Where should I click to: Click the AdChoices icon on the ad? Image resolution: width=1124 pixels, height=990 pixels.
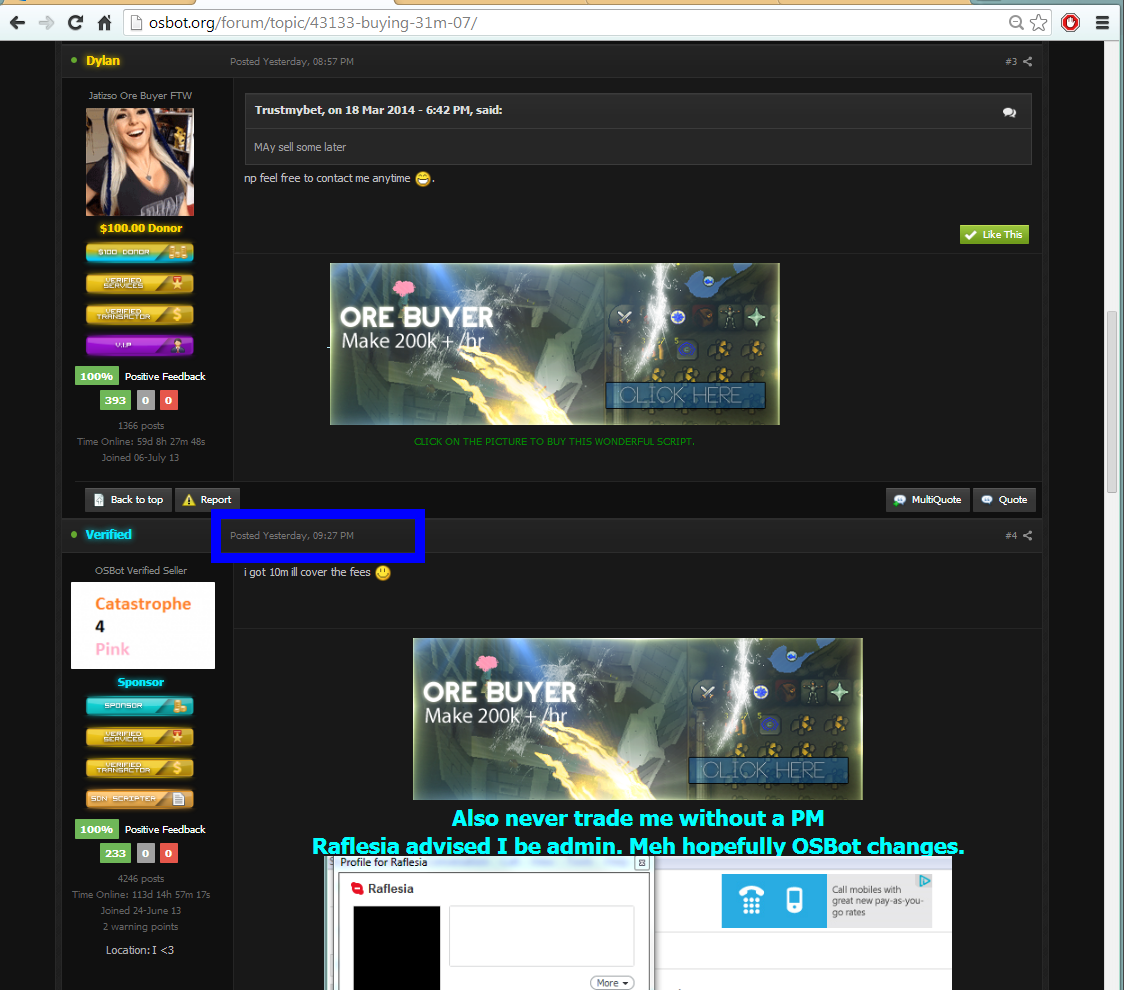point(925,880)
